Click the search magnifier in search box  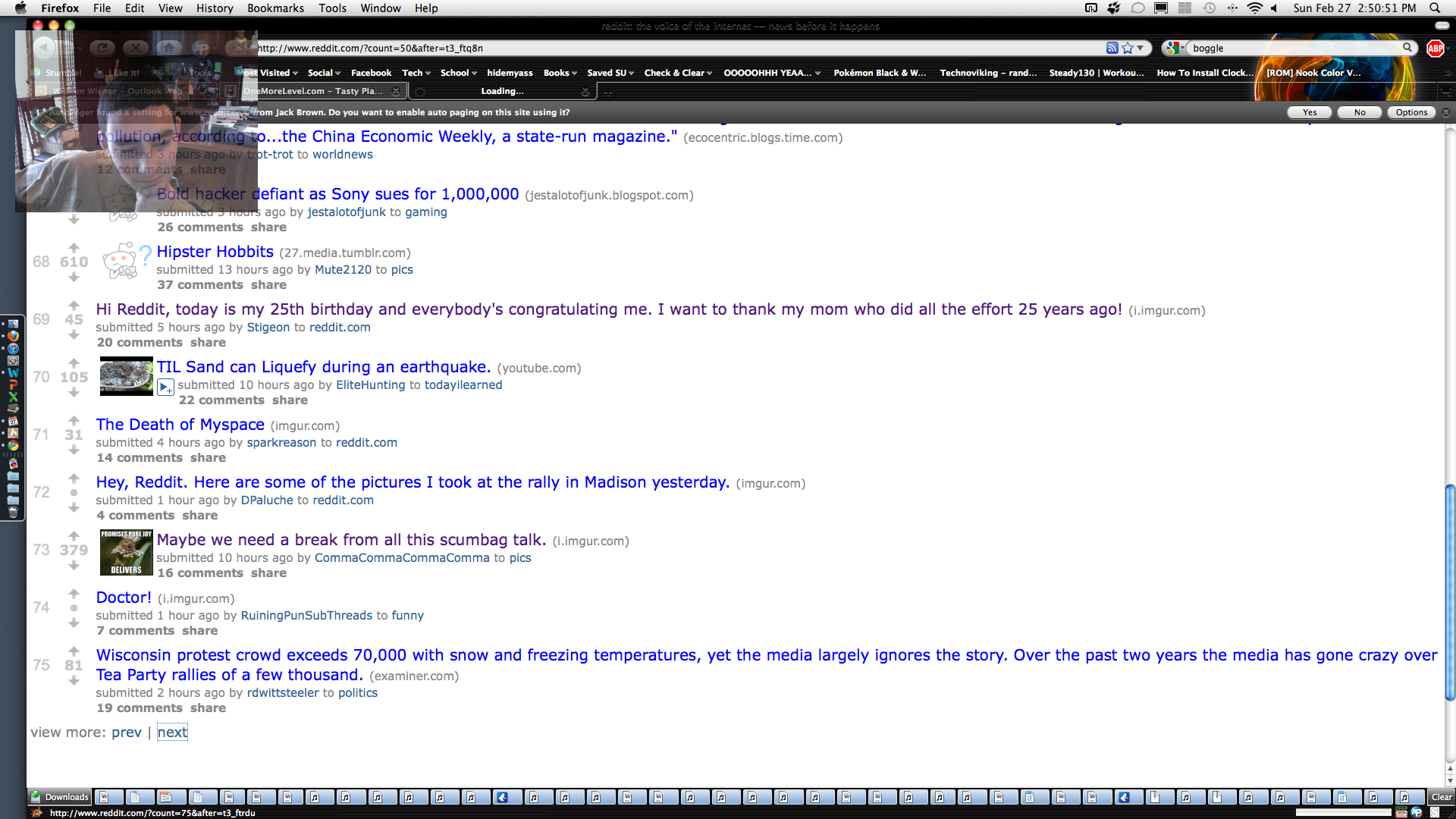[1407, 48]
